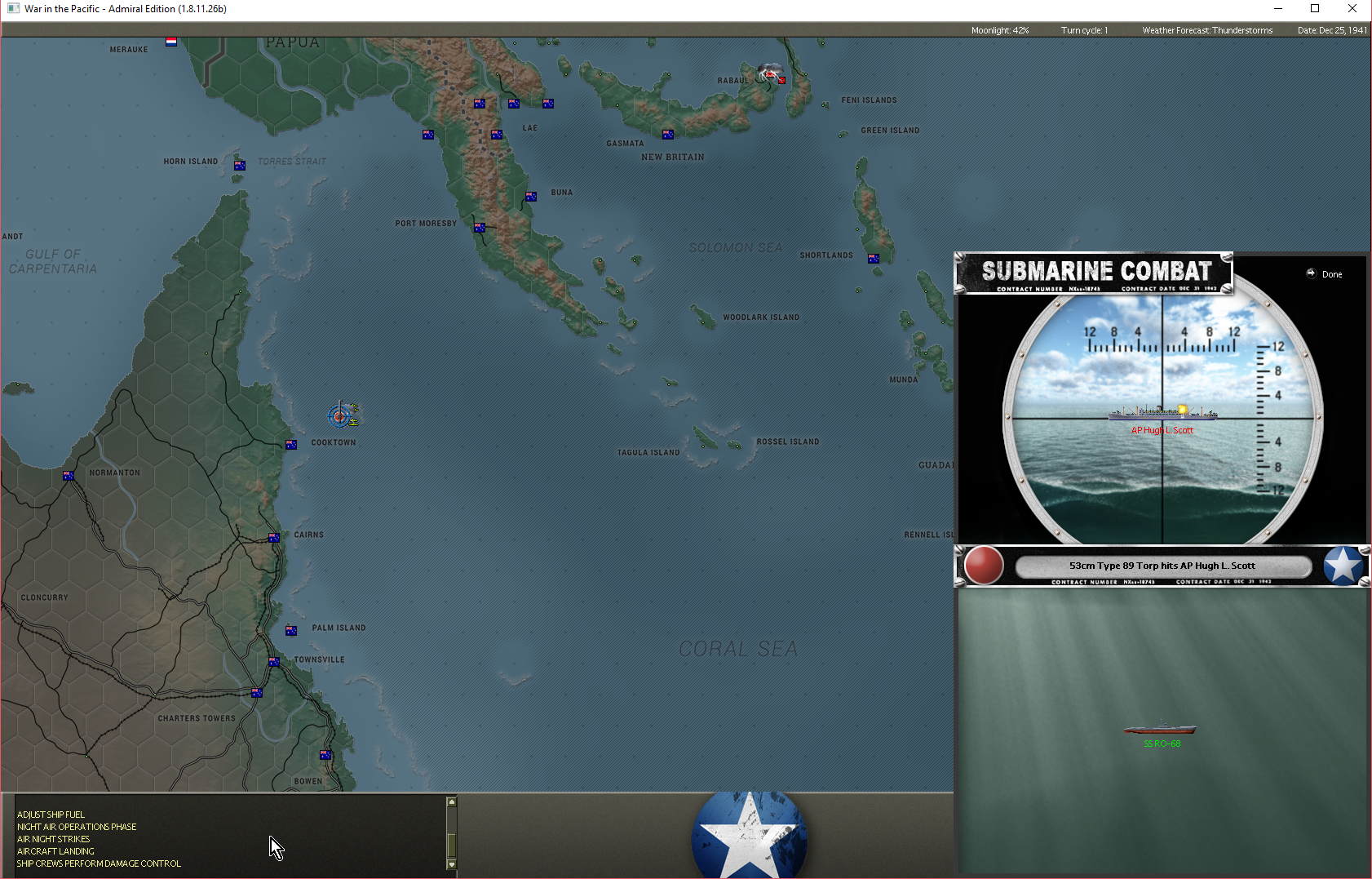Select the Horn Island base flag
This screenshot has height=879, width=1372.
click(240, 166)
